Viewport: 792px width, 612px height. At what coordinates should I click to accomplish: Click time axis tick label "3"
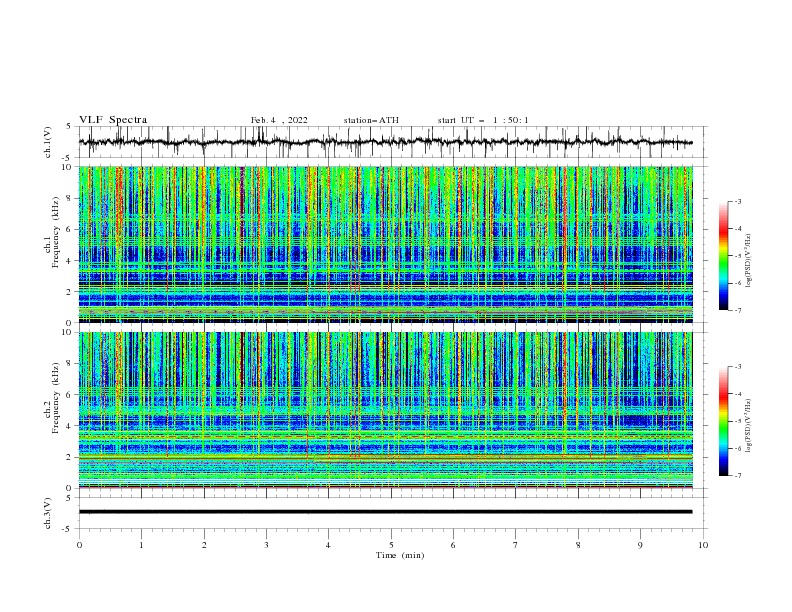[266, 545]
